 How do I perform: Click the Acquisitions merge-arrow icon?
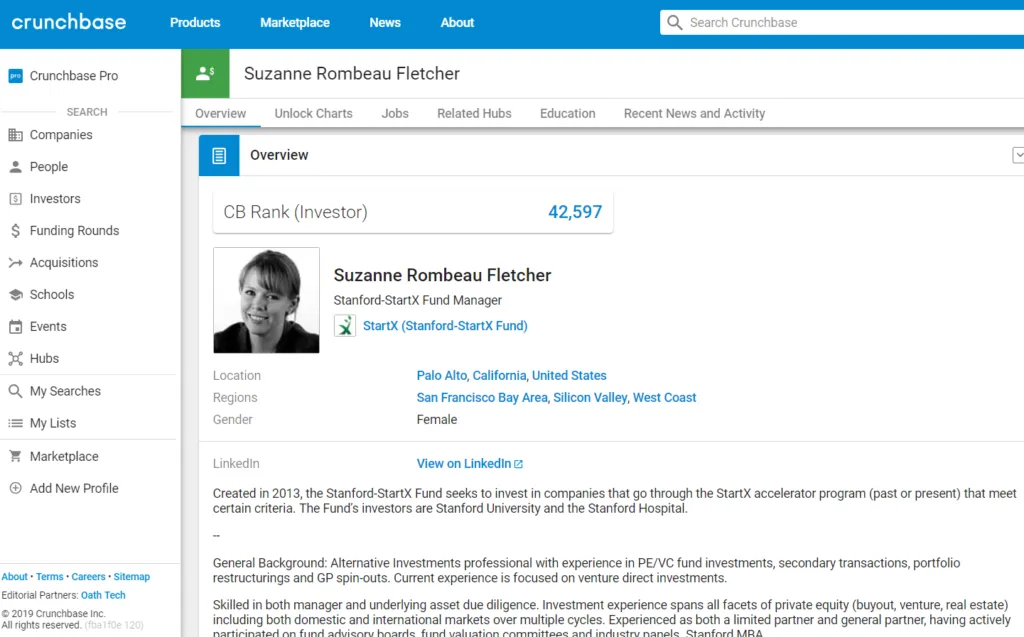(15, 263)
